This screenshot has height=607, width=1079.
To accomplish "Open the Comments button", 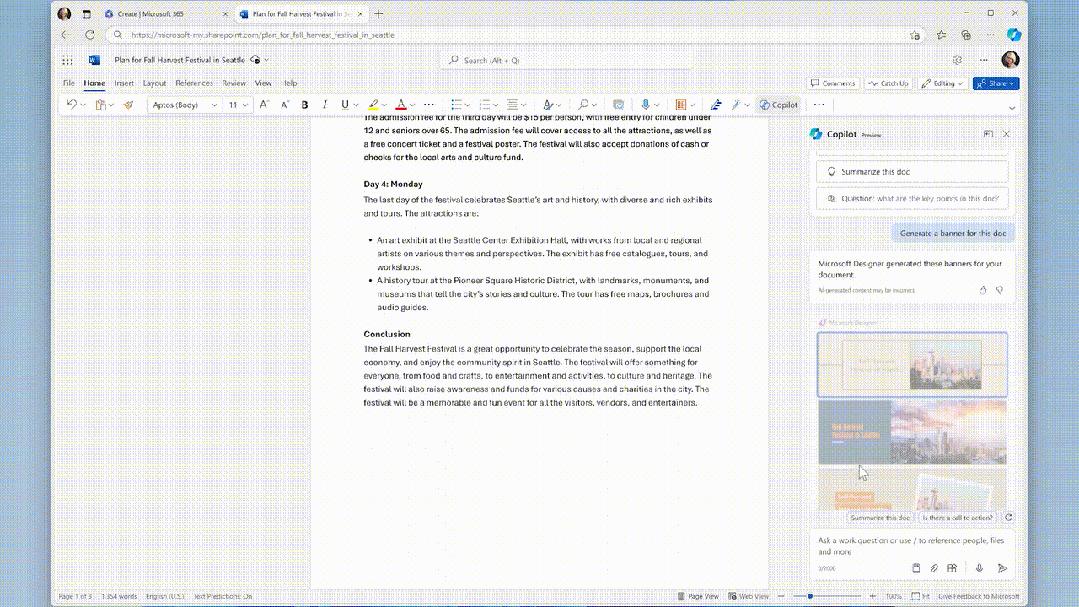I will tap(833, 84).
